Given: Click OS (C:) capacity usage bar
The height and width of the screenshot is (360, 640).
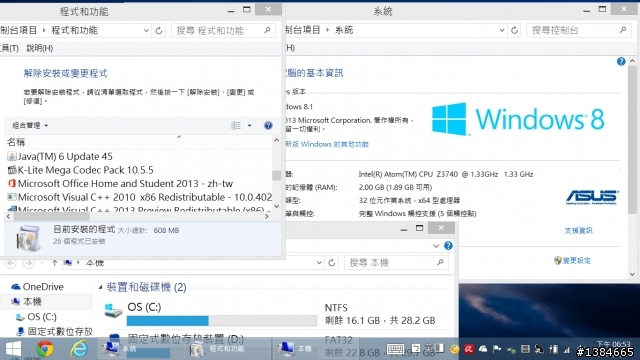Looking at the screenshot, I should (x=222, y=321).
